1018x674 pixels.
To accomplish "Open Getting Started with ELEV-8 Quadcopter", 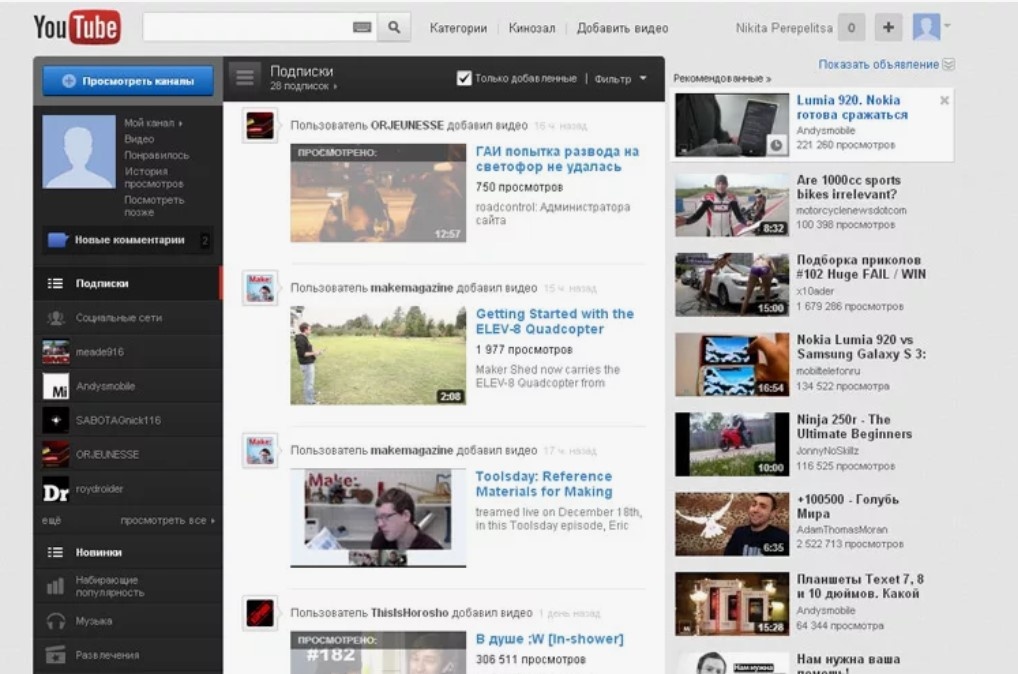I will (x=554, y=321).
